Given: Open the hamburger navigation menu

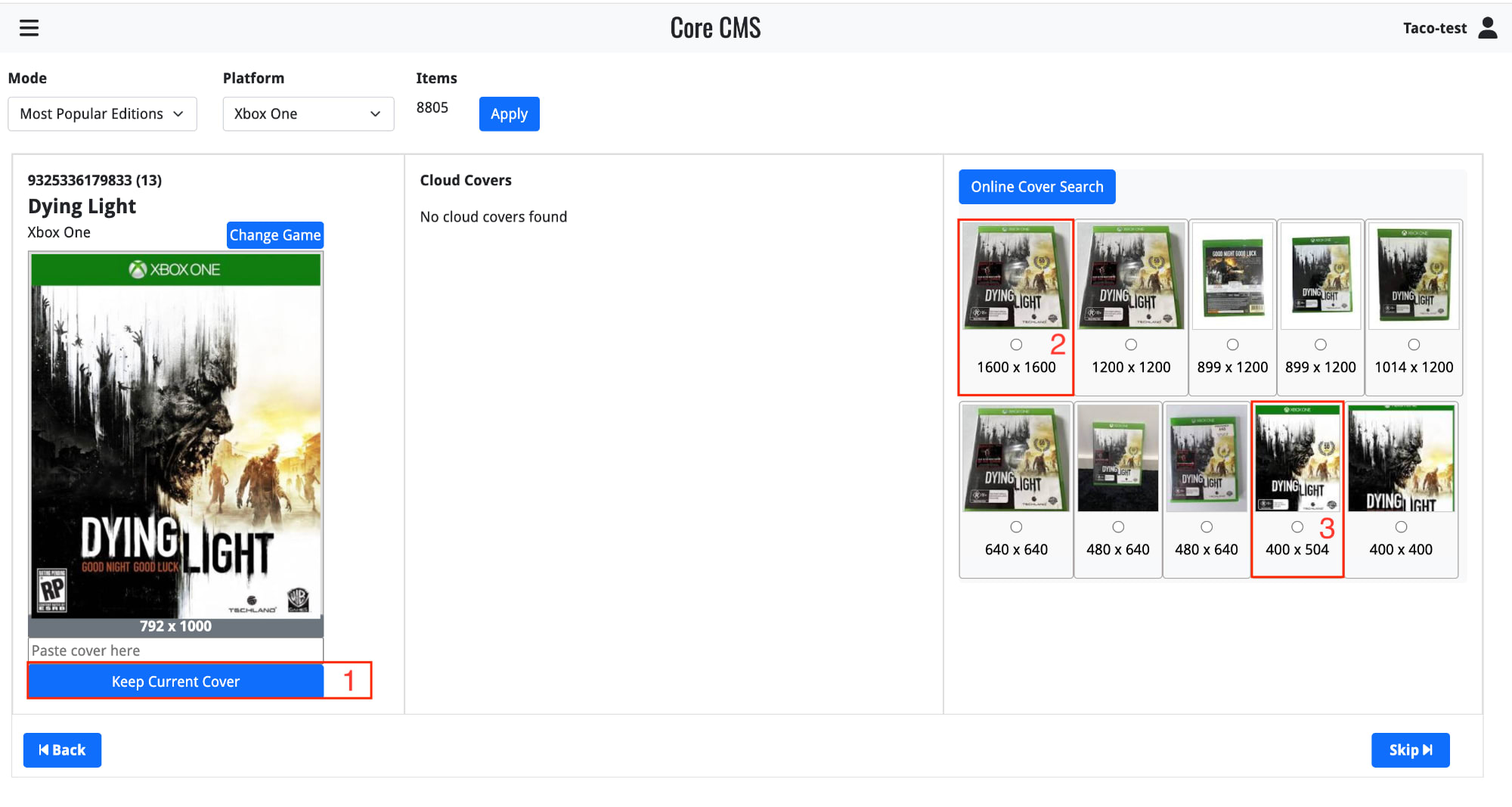Looking at the screenshot, I should tap(29, 28).
